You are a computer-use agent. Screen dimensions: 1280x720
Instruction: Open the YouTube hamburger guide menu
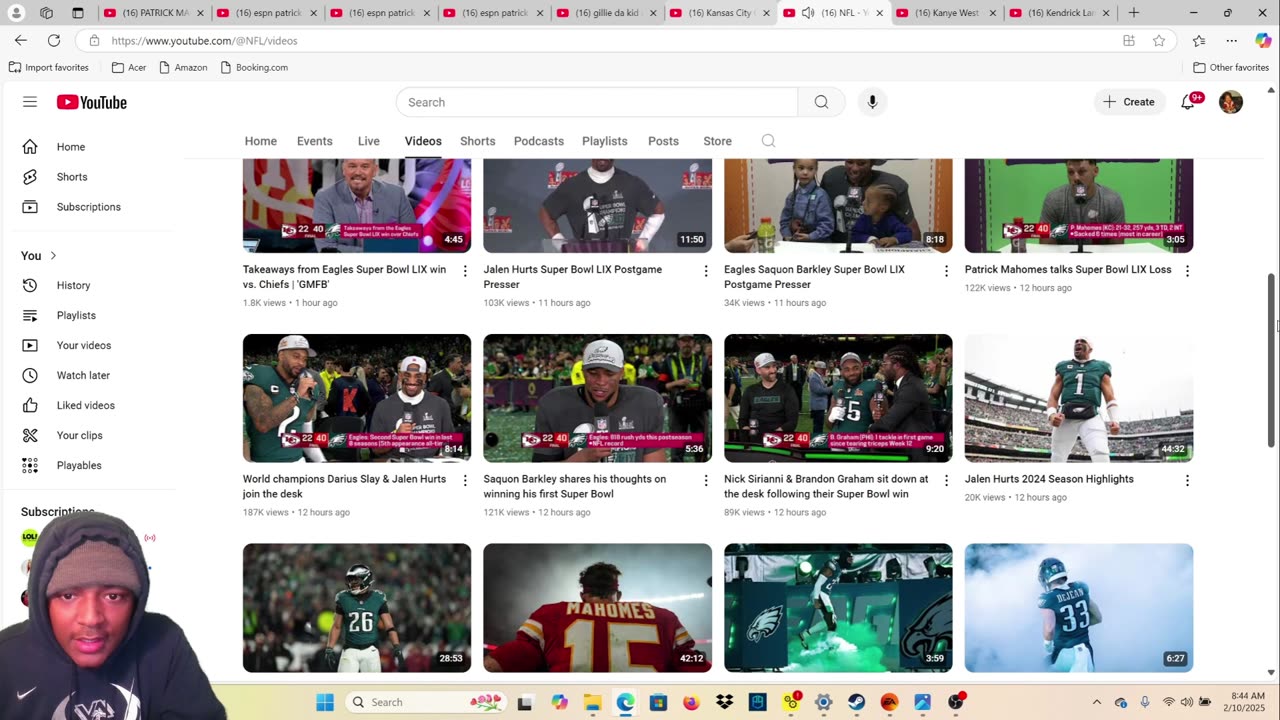pyautogui.click(x=30, y=102)
